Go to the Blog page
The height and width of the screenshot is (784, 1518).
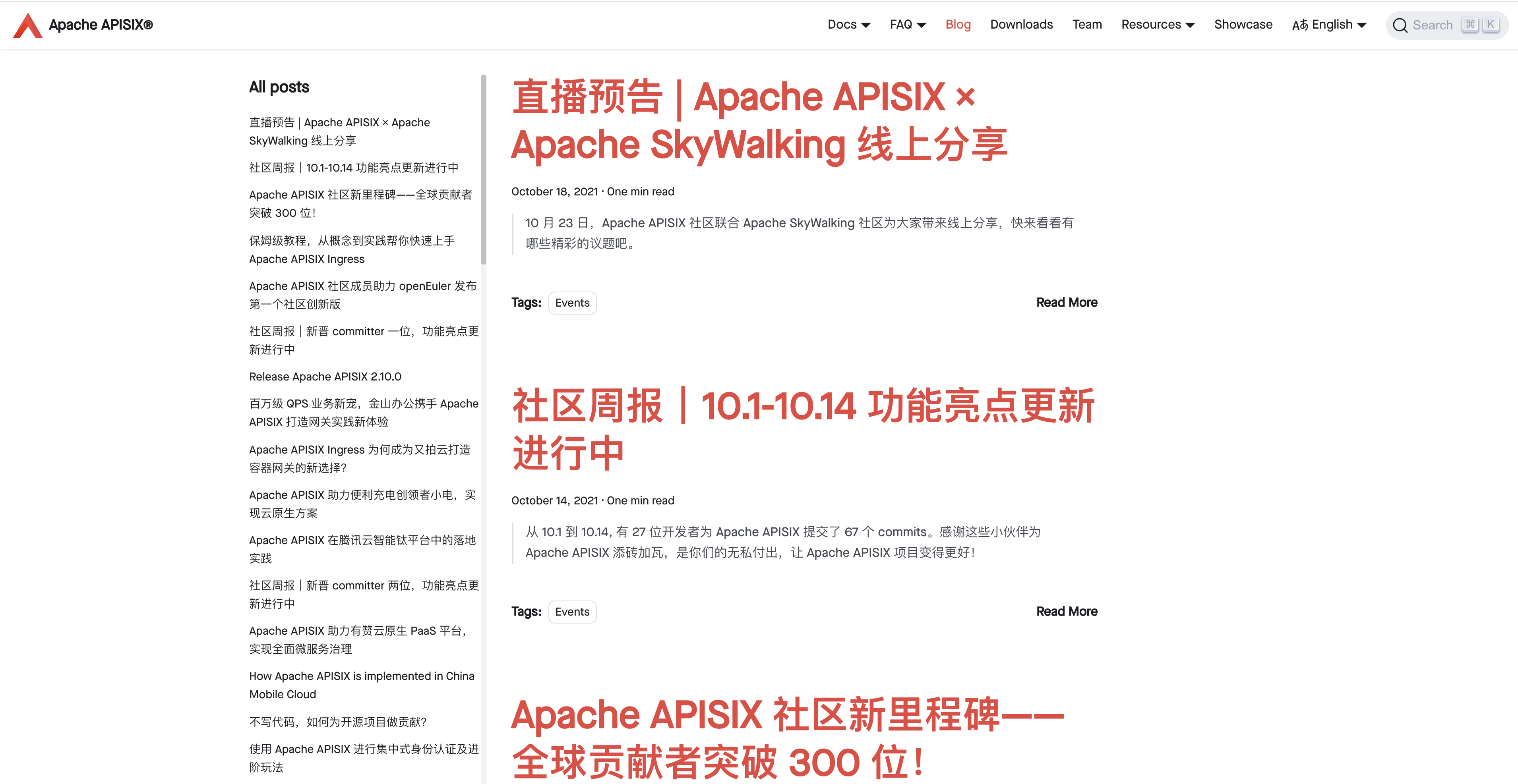tap(958, 25)
